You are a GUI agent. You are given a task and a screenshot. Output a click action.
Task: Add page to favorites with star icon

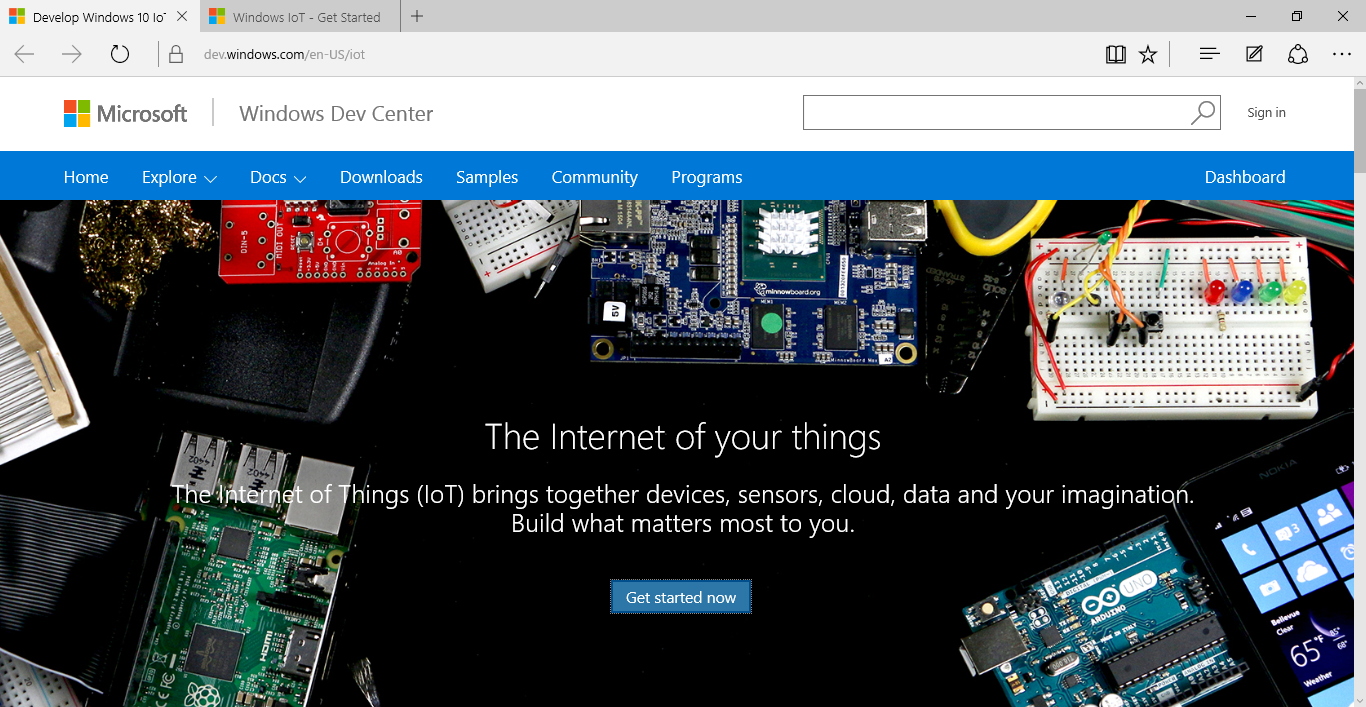coord(1148,54)
